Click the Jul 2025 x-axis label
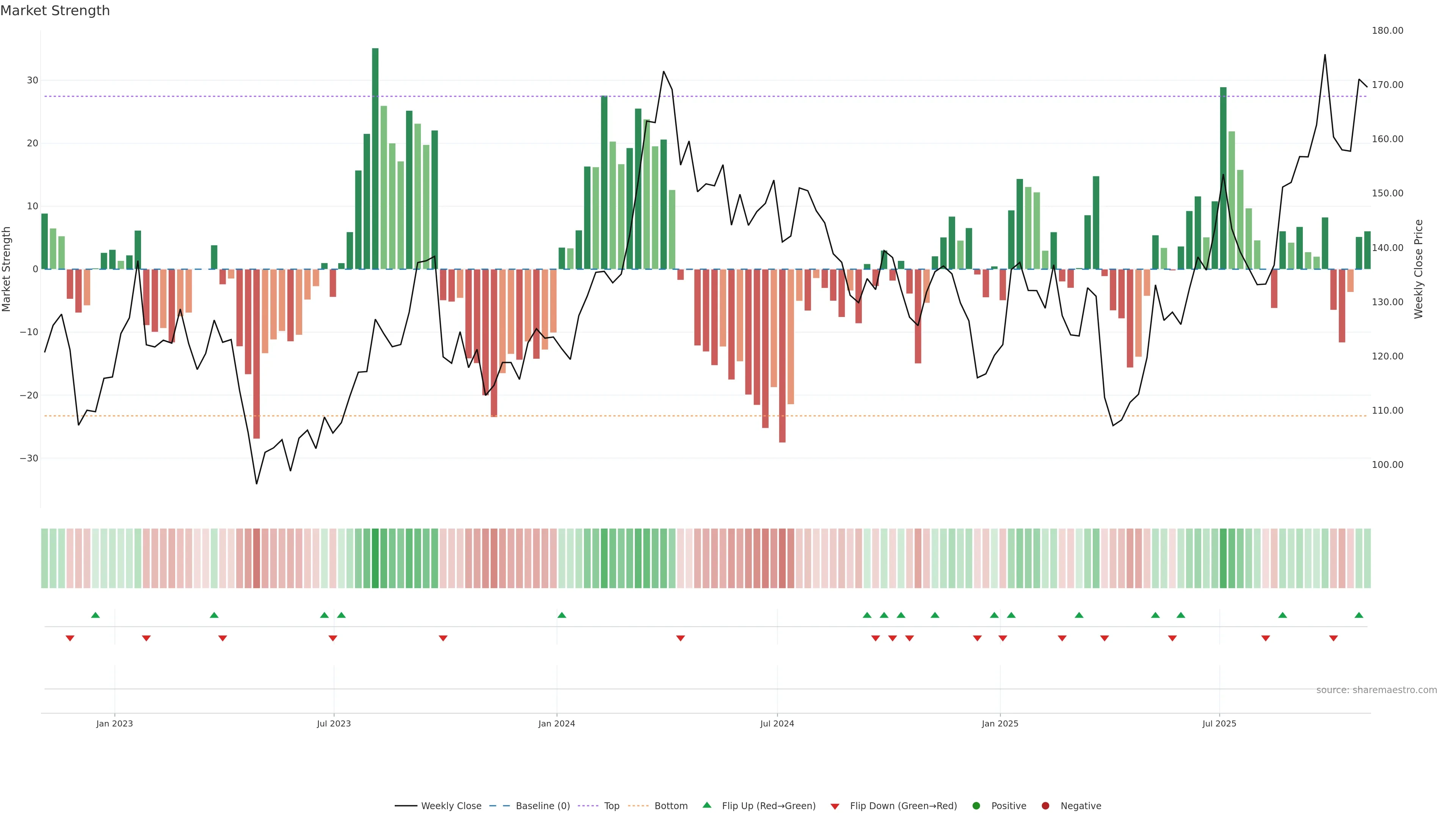Viewport: 1456px width, 819px height. (x=1219, y=723)
